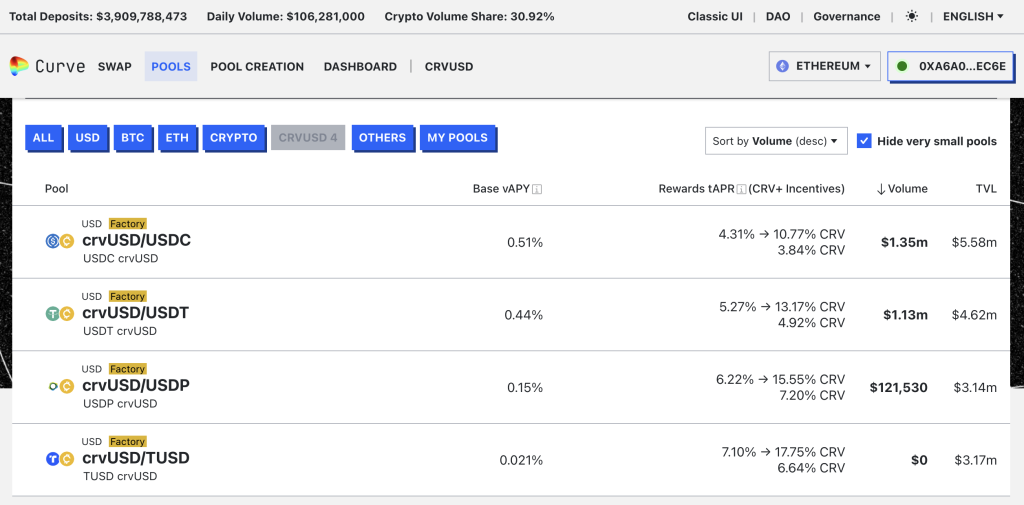Open the ETHEREUM network dropdown
This screenshot has width=1024, height=505.
pyautogui.click(x=824, y=66)
